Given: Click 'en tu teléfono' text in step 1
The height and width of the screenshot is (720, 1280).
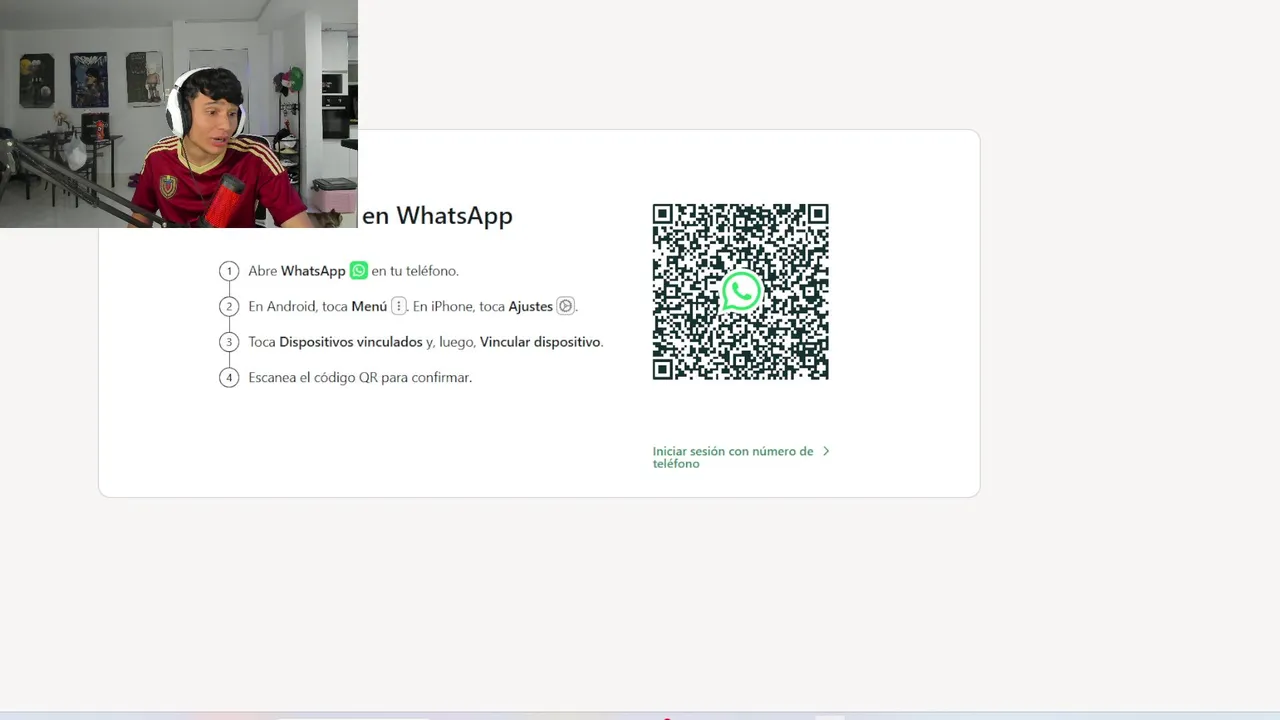Looking at the screenshot, I should pos(415,271).
